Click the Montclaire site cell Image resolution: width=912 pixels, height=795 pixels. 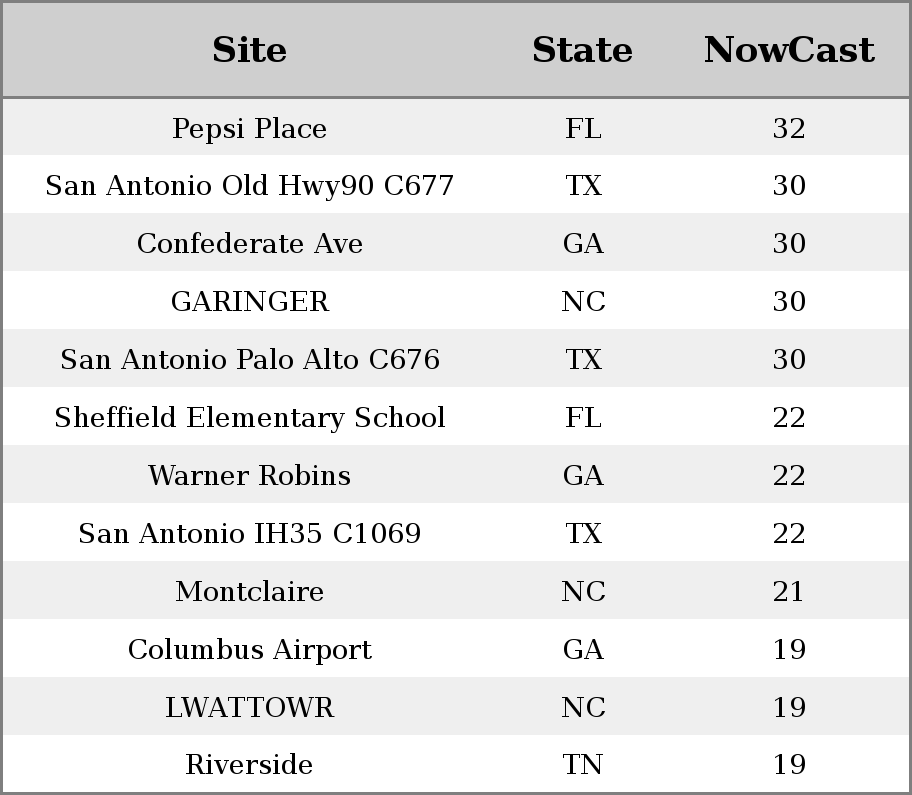click(250, 591)
